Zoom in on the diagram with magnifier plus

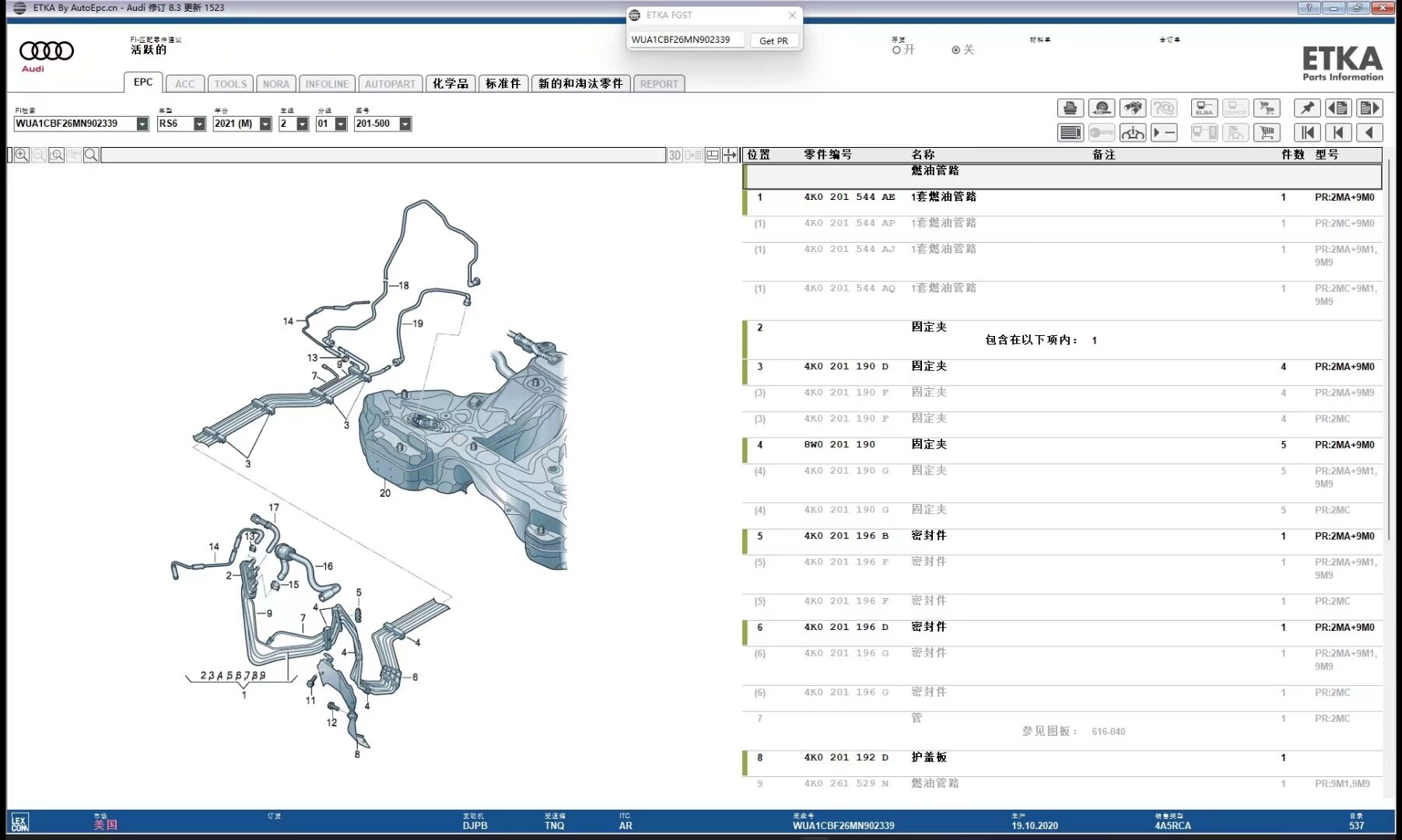point(22,155)
